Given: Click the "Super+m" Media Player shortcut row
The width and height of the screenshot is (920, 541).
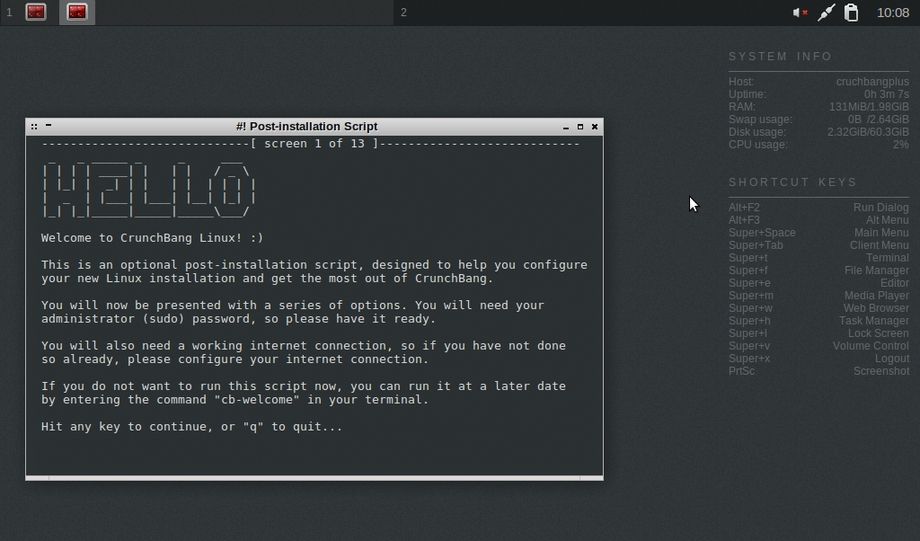Looking at the screenshot, I should coord(818,296).
